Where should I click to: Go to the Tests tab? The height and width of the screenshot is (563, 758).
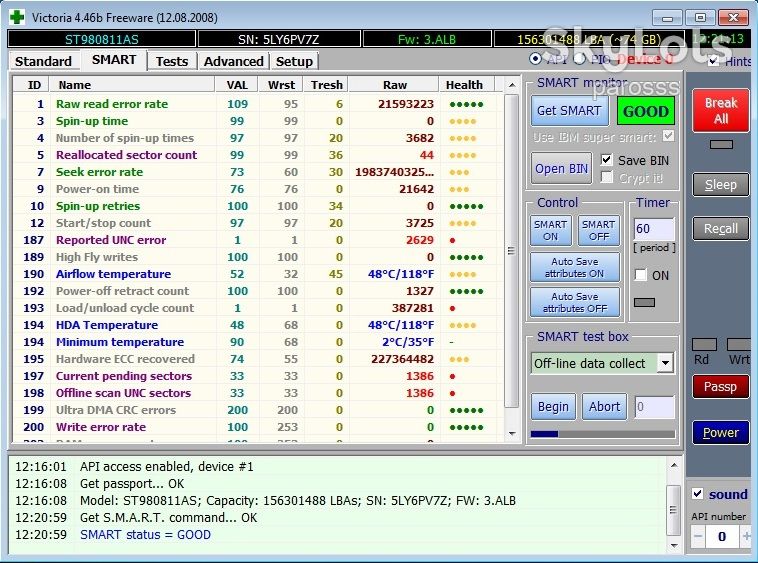point(172,61)
